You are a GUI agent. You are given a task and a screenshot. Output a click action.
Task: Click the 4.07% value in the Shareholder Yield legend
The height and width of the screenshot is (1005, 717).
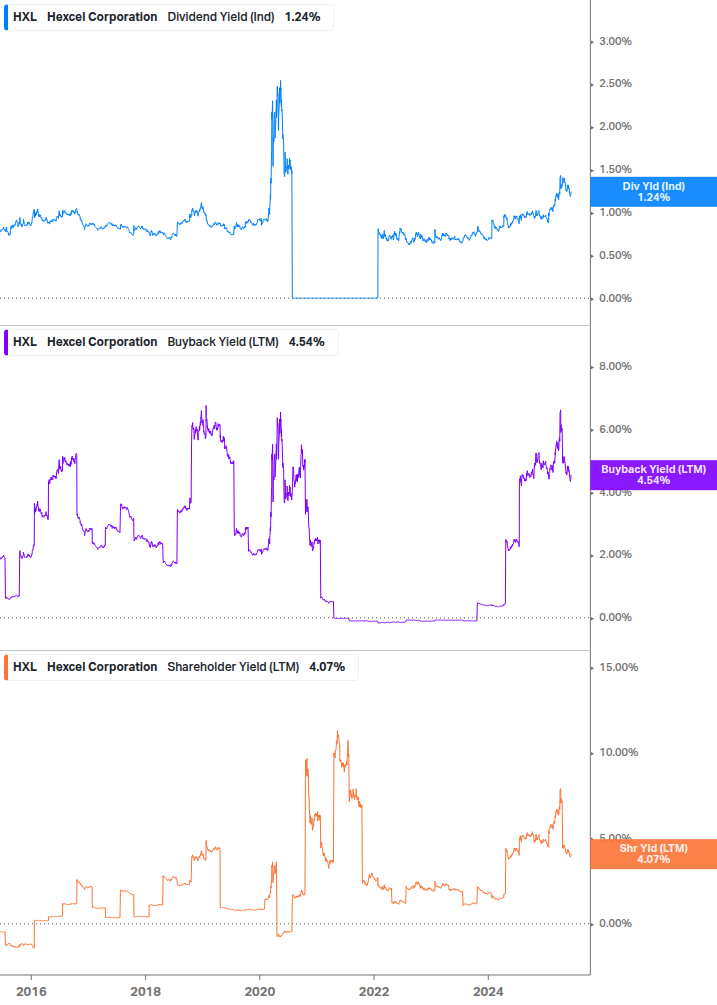[x=327, y=667]
